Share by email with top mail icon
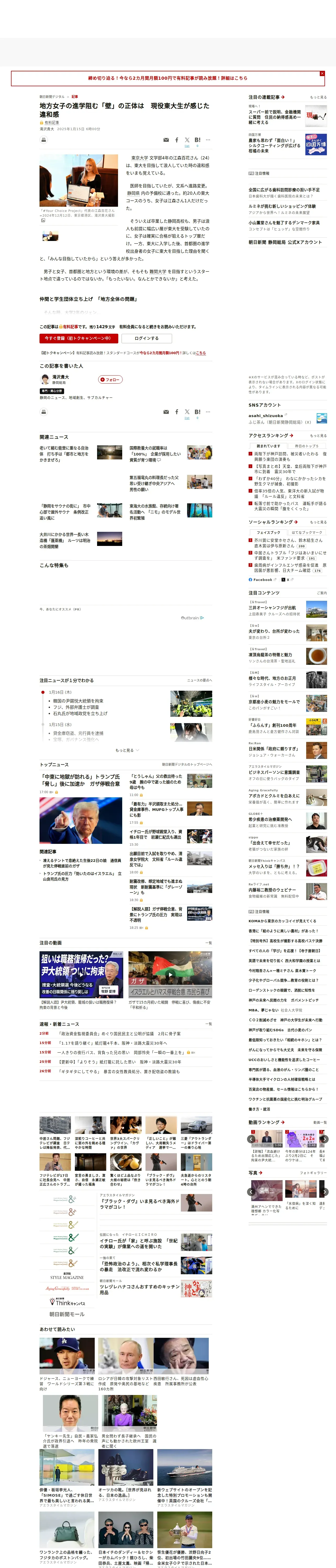This screenshot has width=336, height=1568. [x=166, y=140]
